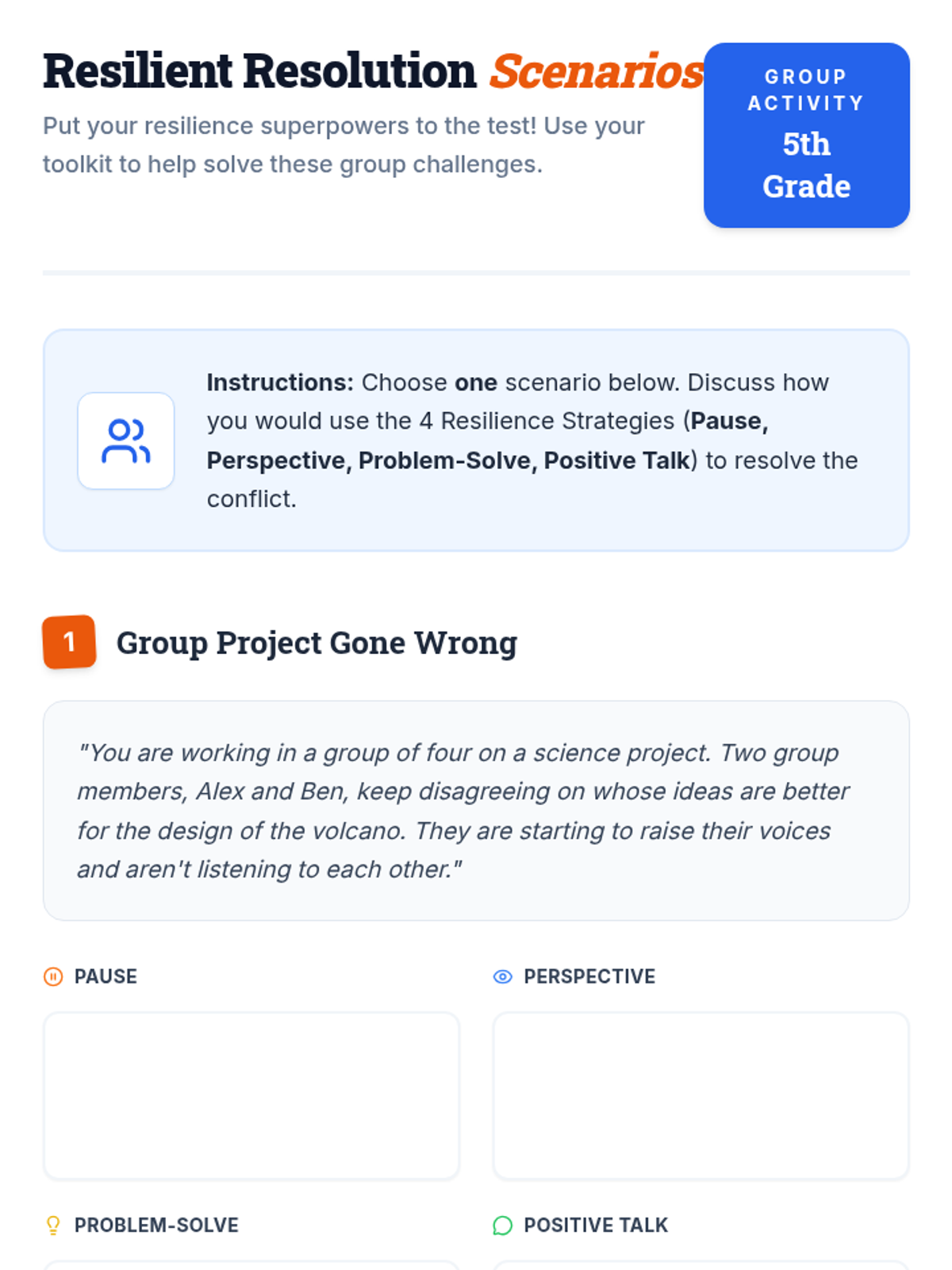Image resolution: width=952 pixels, height=1270 pixels.
Task: Click the orange number 1 badge
Action: coord(69,641)
